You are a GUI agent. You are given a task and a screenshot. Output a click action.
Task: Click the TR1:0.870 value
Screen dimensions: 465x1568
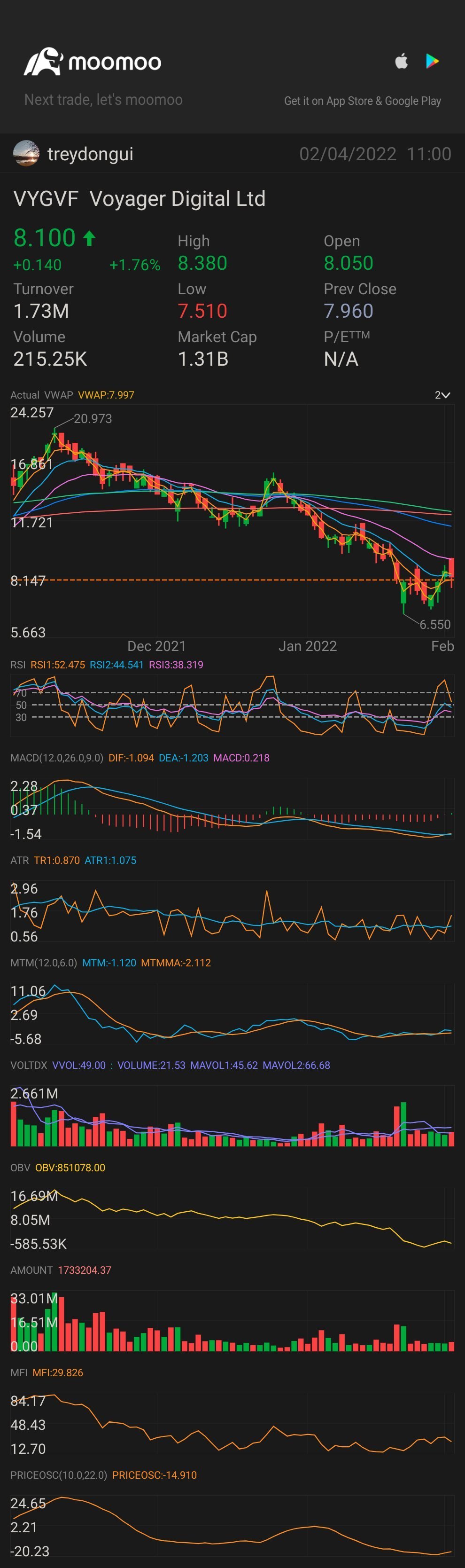tap(57, 860)
